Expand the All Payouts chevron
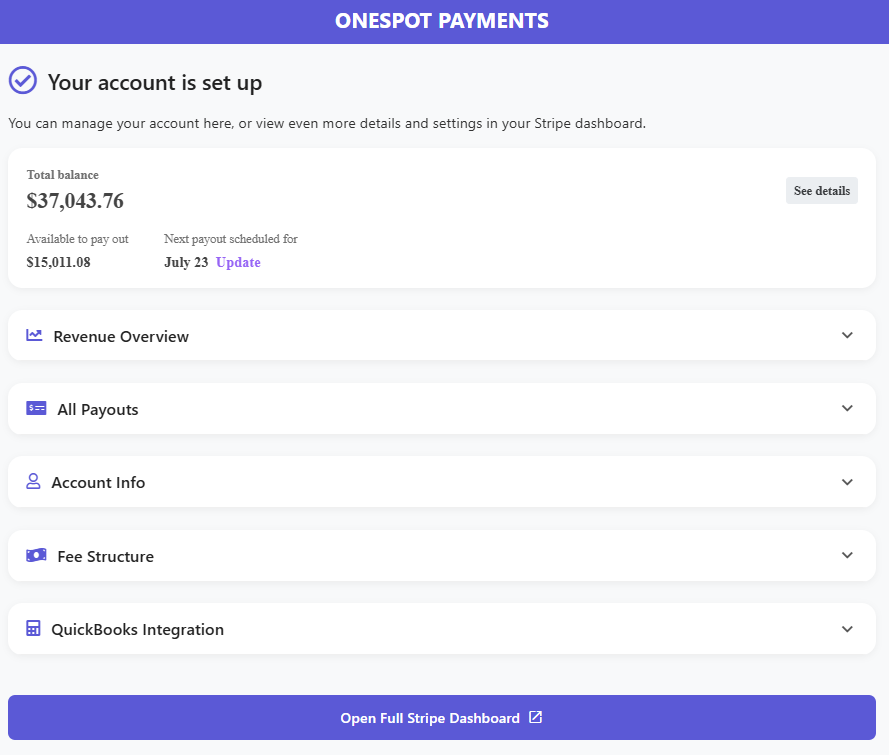This screenshot has width=889, height=755. pos(847,408)
